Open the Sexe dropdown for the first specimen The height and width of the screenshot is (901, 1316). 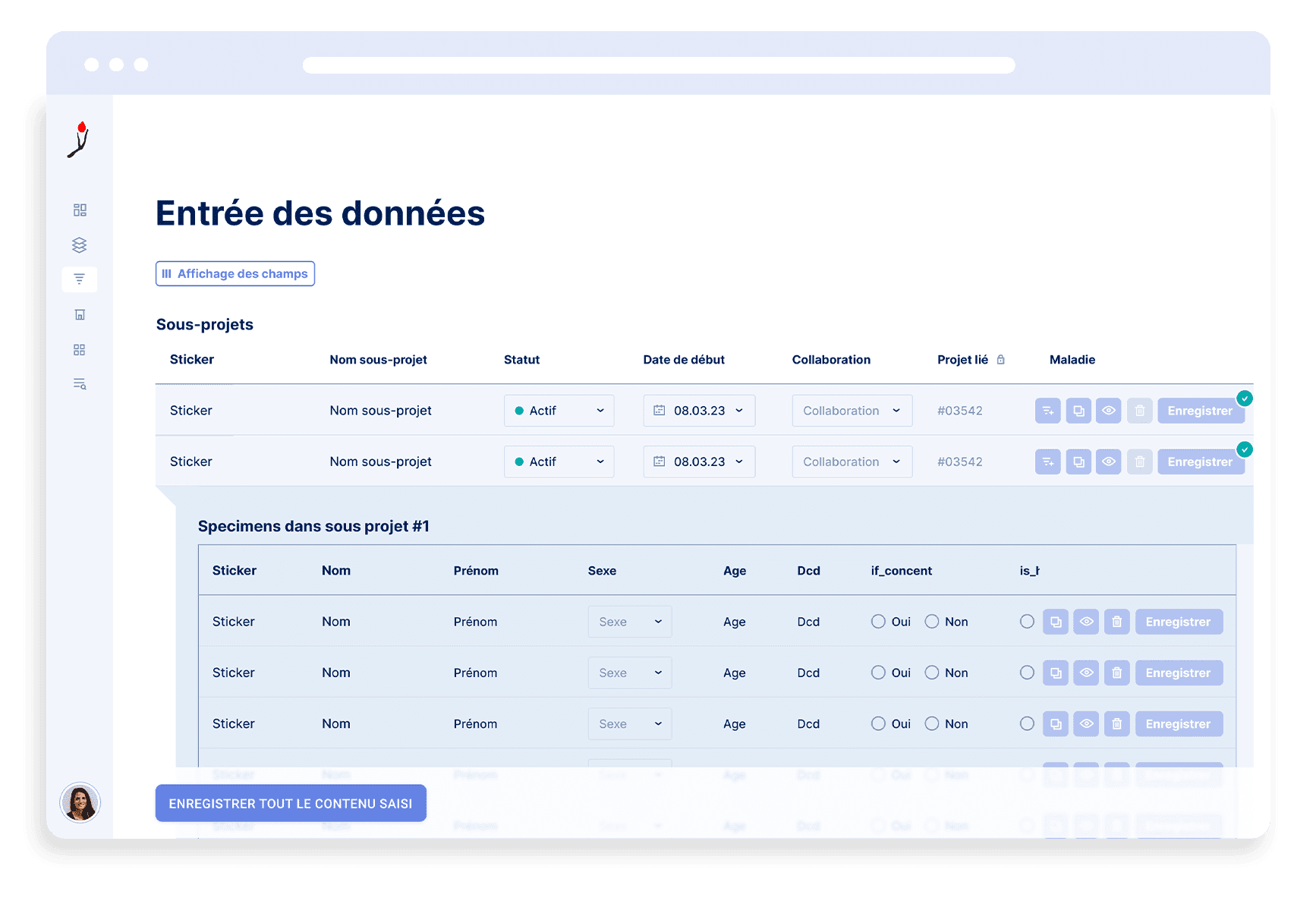pos(629,621)
